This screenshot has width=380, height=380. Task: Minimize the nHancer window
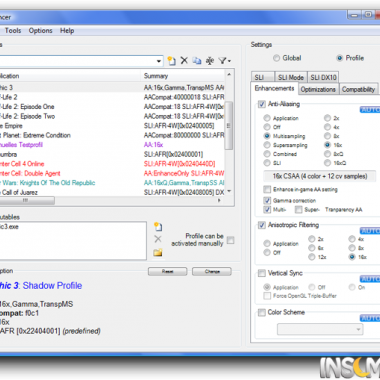tap(355, 15)
